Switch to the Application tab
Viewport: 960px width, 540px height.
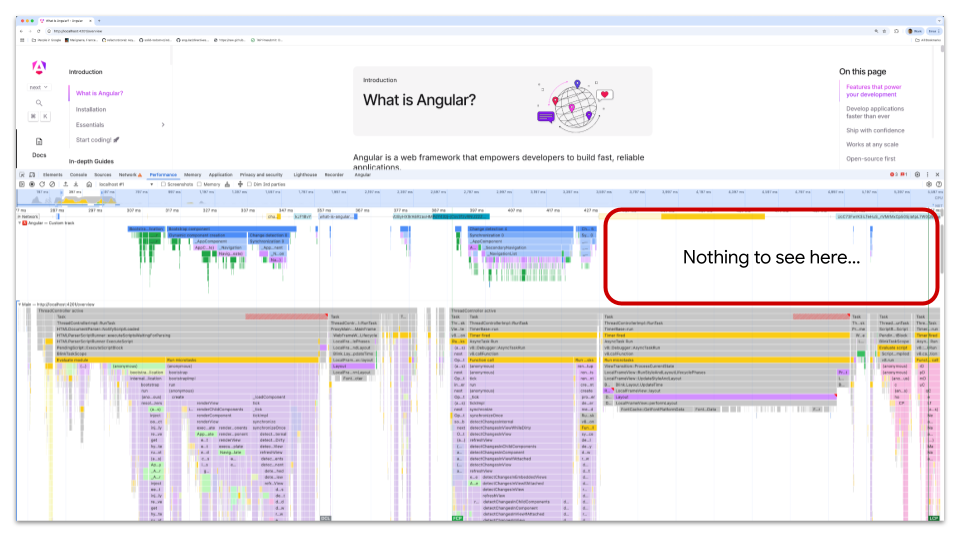(x=220, y=174)
